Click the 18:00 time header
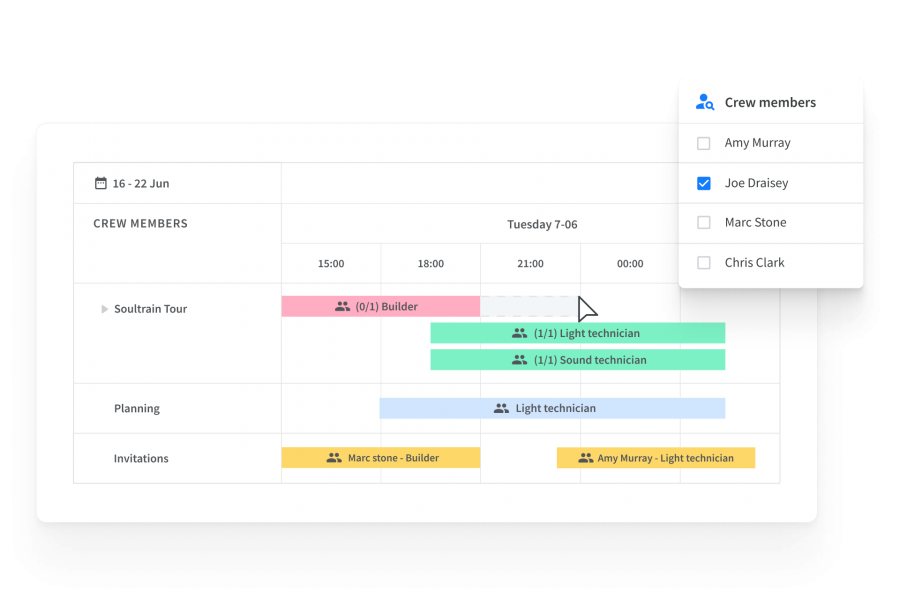The width and height of the screenshot is (900, 600). pyautogui.click(x=430, y=264)
